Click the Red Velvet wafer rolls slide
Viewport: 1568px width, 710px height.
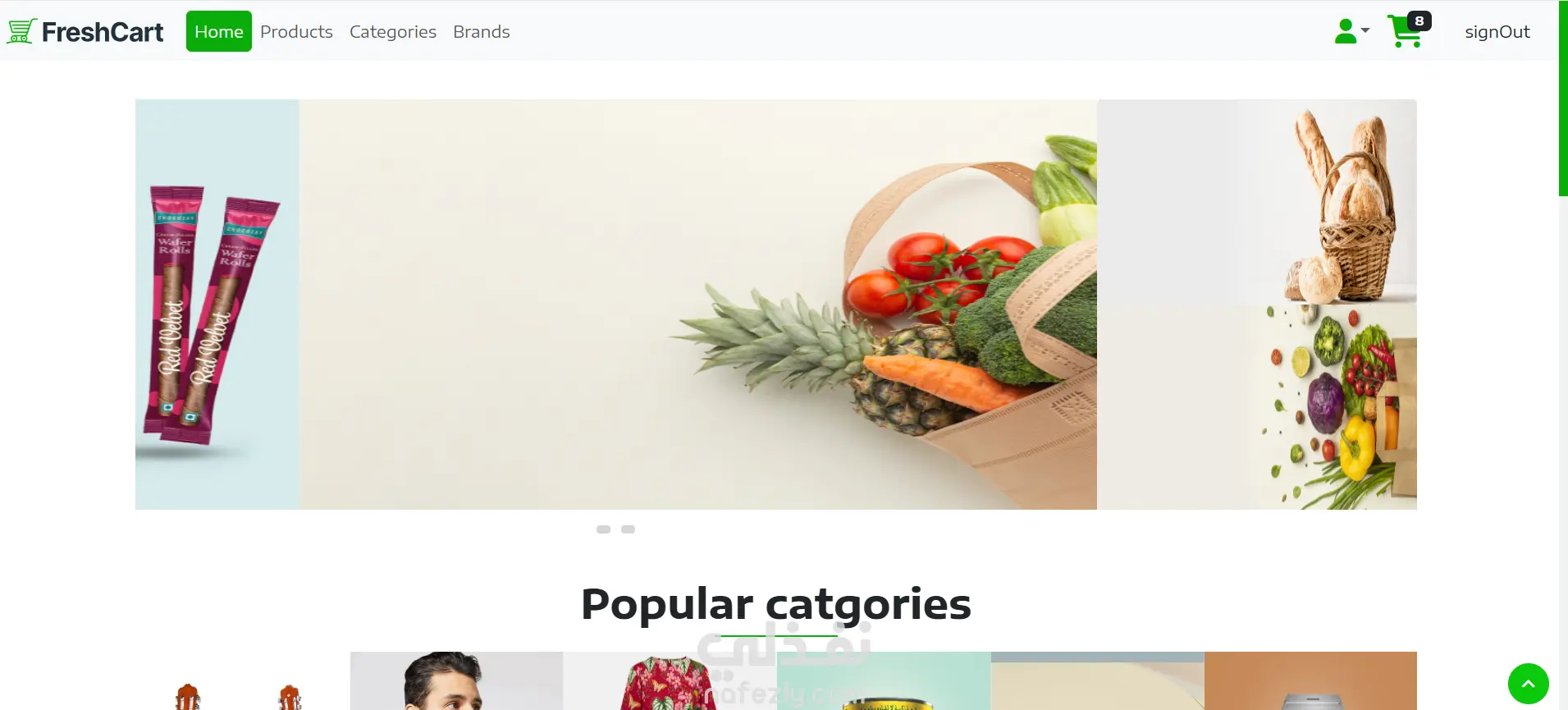tap(217, 305)
